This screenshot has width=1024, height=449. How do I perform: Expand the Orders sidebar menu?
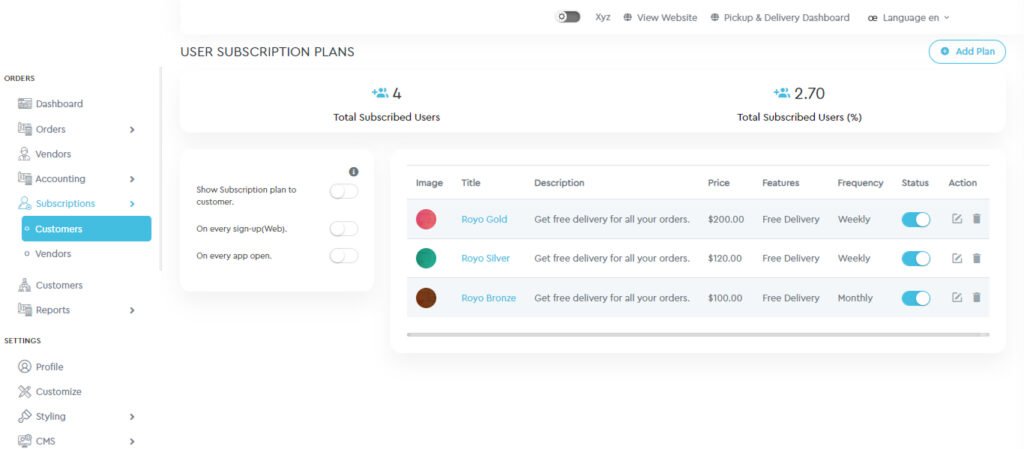point(132,129)
